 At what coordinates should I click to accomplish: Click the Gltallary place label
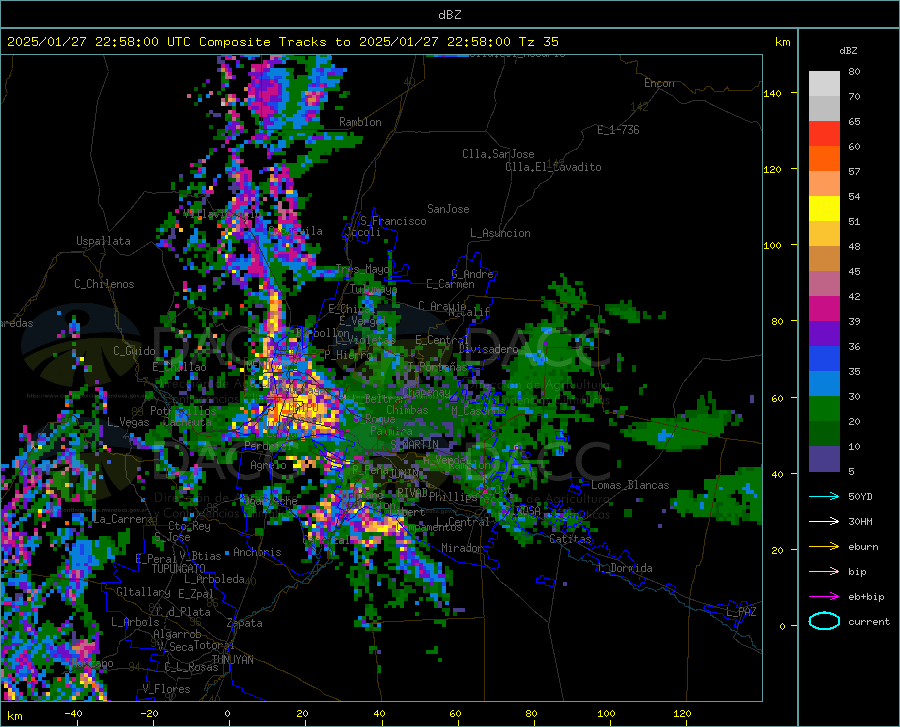pos(143,592)
